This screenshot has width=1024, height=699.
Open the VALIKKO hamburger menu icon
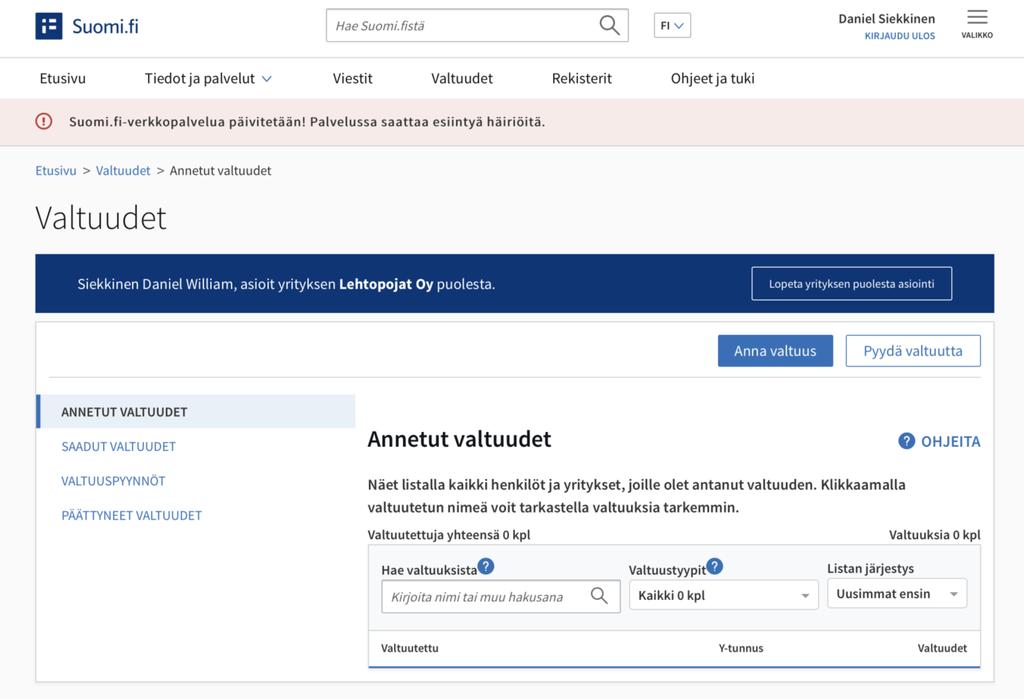(x=977, y=17)
